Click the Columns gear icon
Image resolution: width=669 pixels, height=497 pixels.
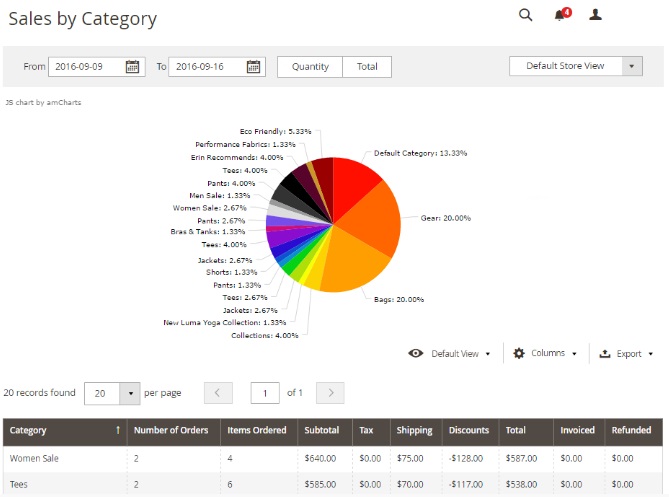519,353
